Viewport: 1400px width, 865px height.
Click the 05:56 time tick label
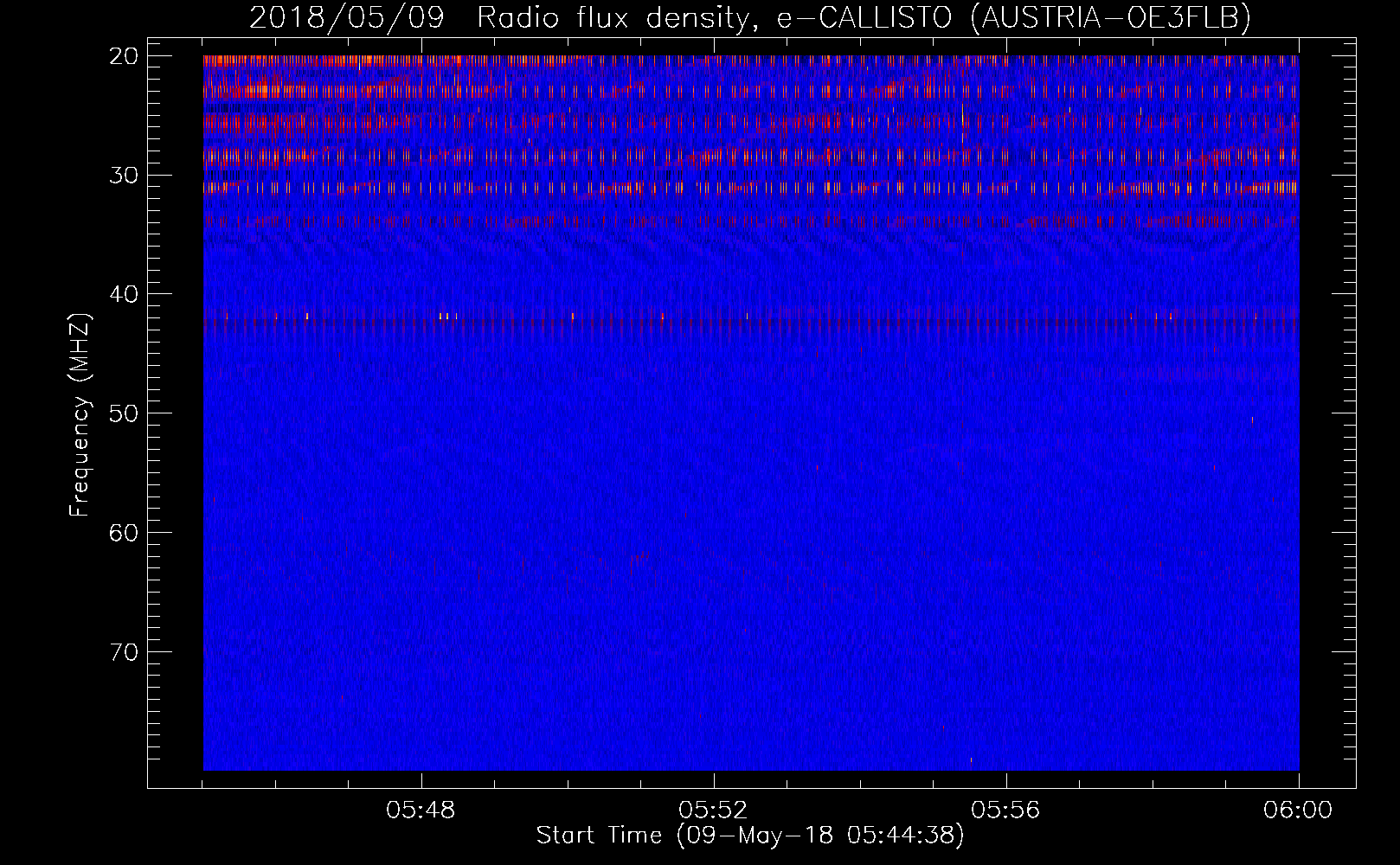(1005, 811)
